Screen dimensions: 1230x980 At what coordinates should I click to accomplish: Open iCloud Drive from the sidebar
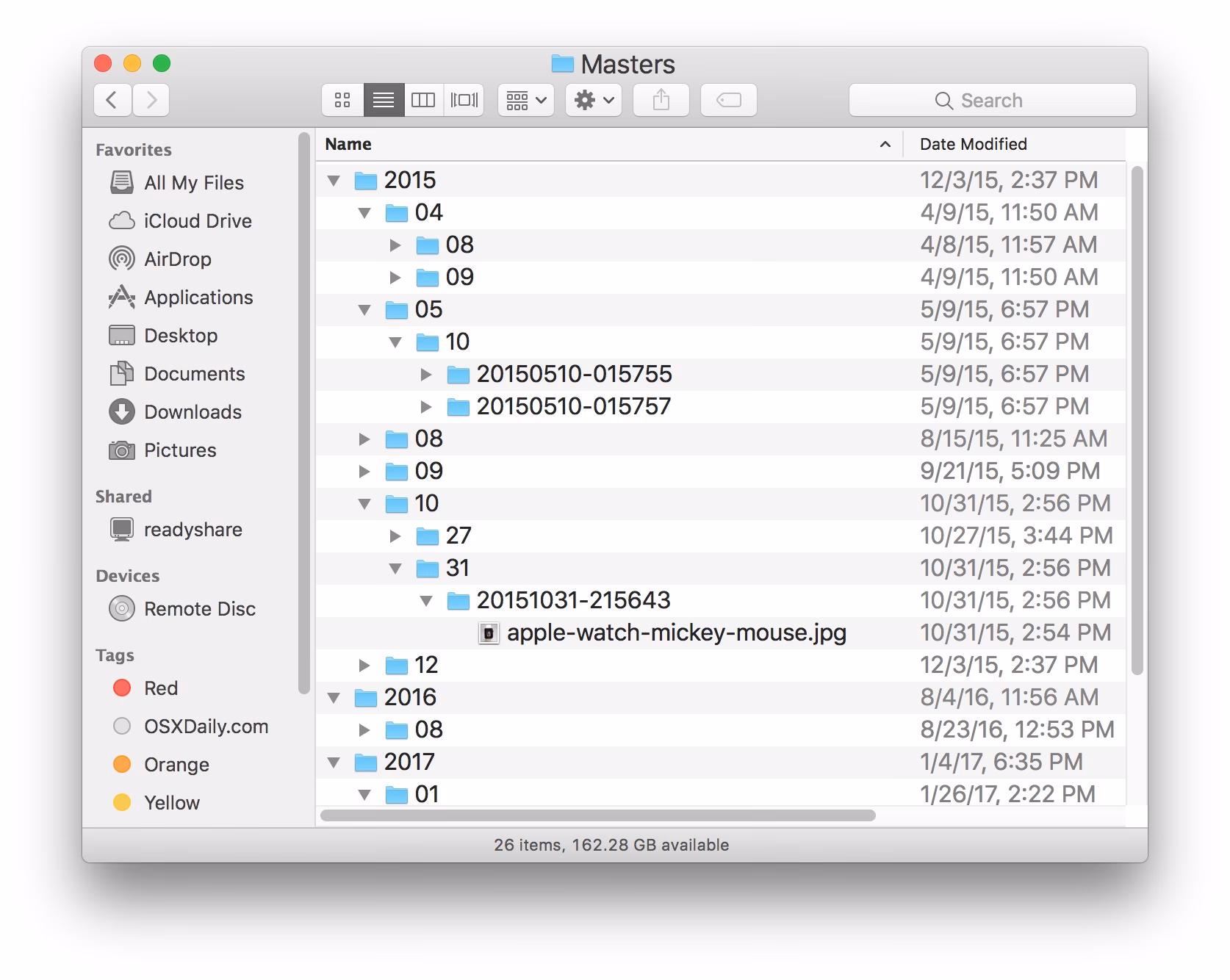coord(196,220)
